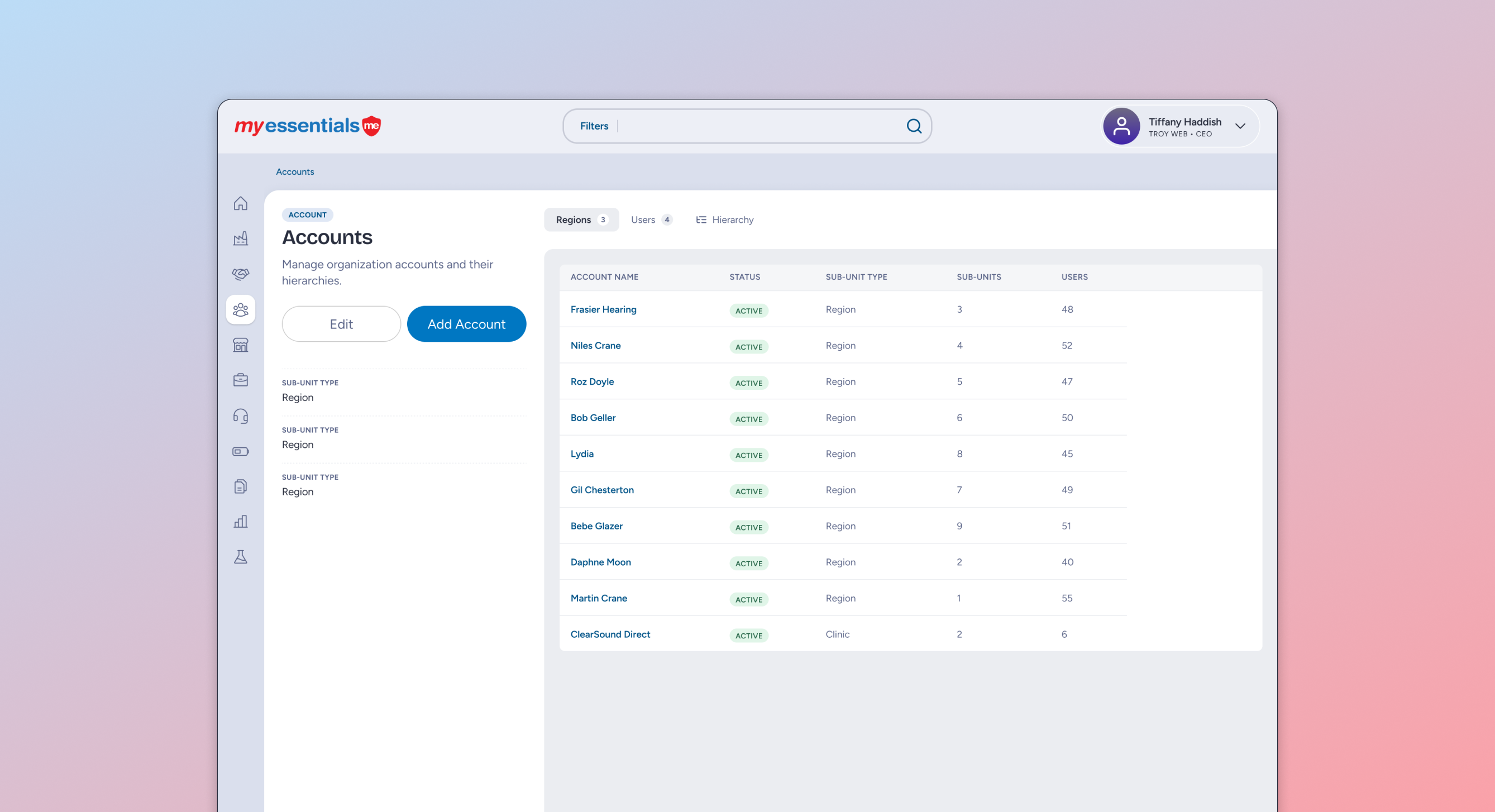Image resolution: width=1495 pixels, height=812 pixels.
Task: Switch to the Hierarchy tab
Action: point(724,219)
